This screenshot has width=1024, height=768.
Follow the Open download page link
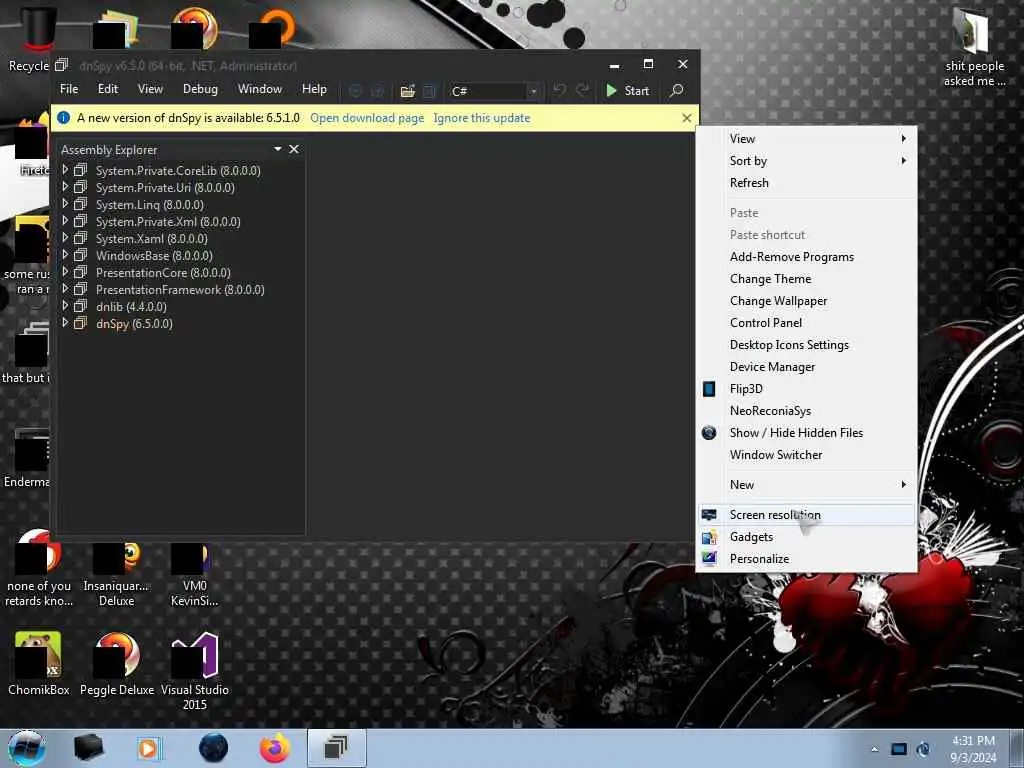tap(367, 118)
